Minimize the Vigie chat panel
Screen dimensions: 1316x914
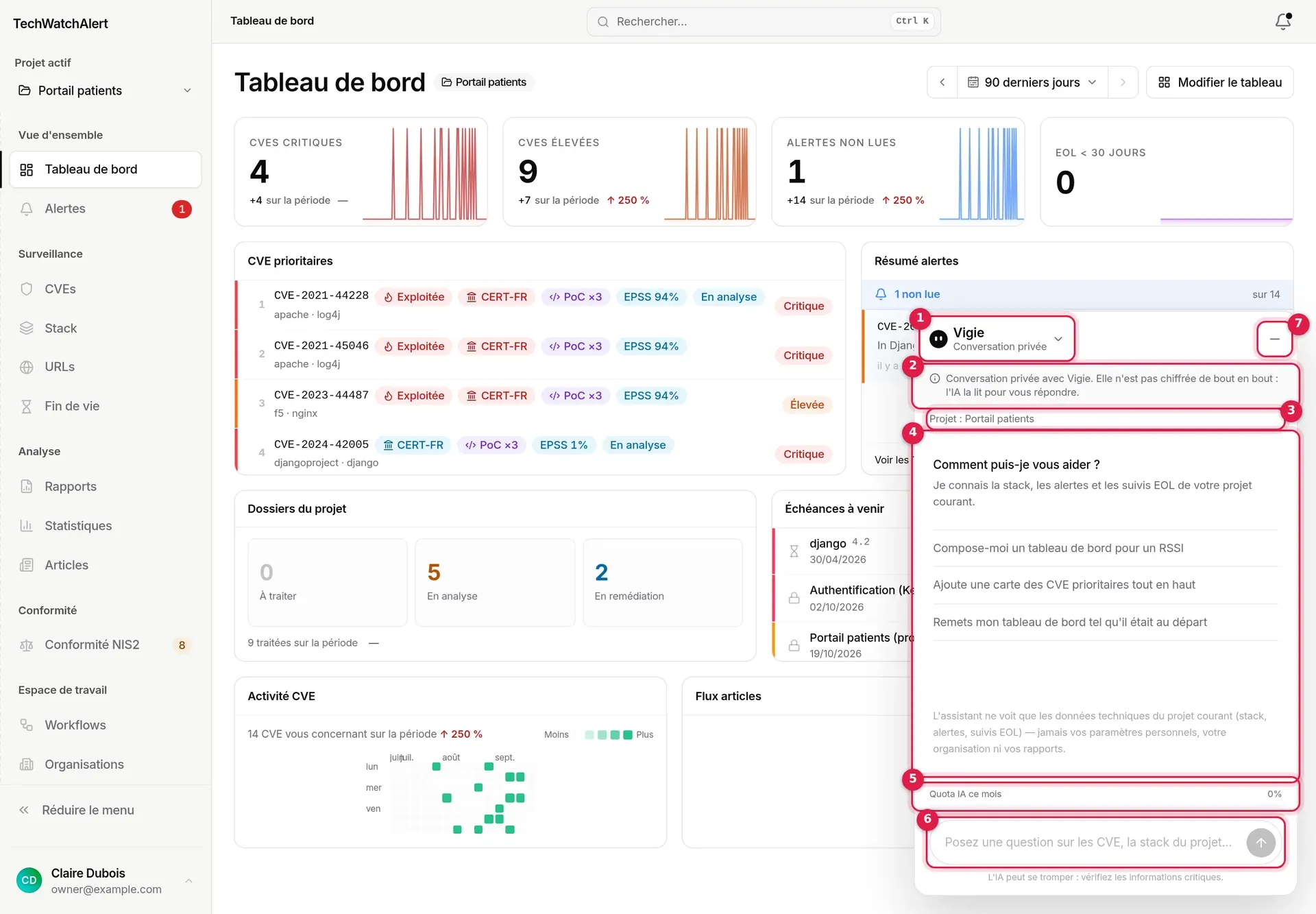[1274, 339]
